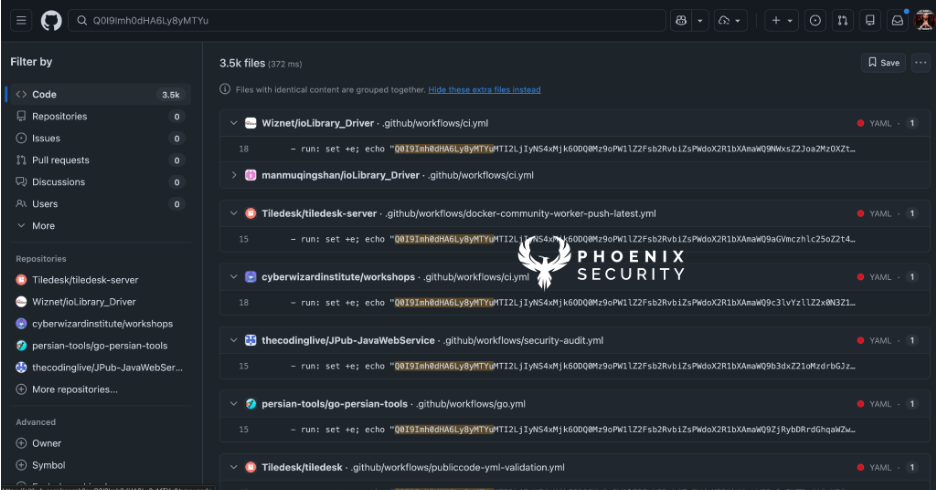Open the Create new plus menu
The height and width of the screenshot is (490, 936).
tap(781, 20)
